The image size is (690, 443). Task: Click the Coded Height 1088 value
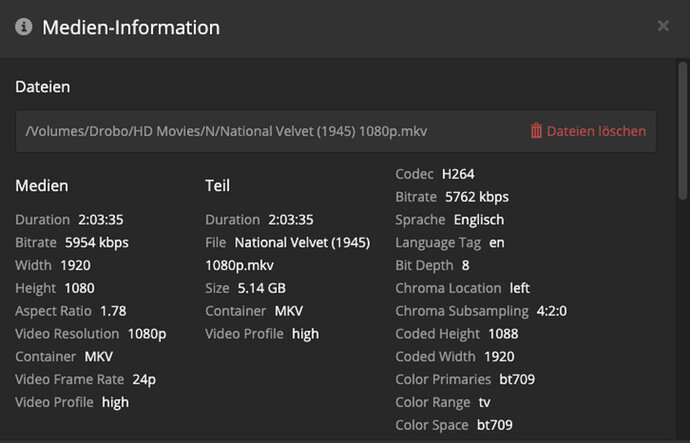[x=503, y=334]
